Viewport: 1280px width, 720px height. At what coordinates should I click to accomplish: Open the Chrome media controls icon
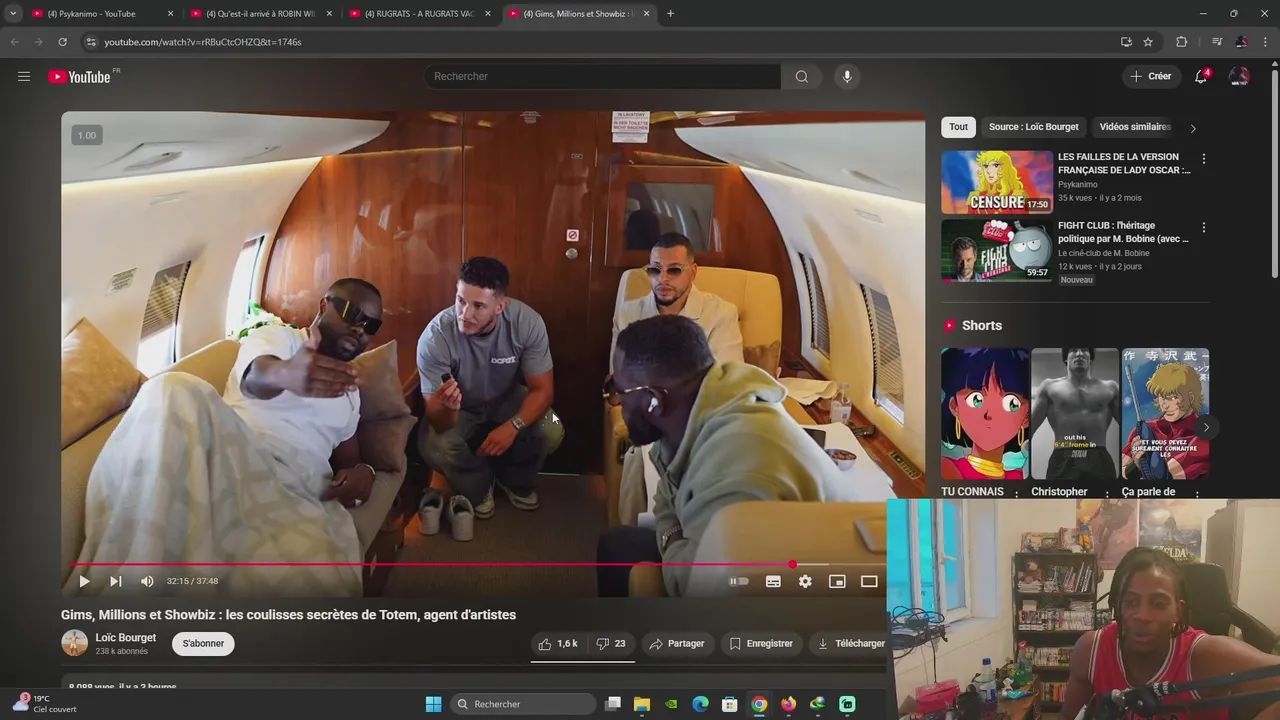pyautogui.click(x=1217, y=42)
